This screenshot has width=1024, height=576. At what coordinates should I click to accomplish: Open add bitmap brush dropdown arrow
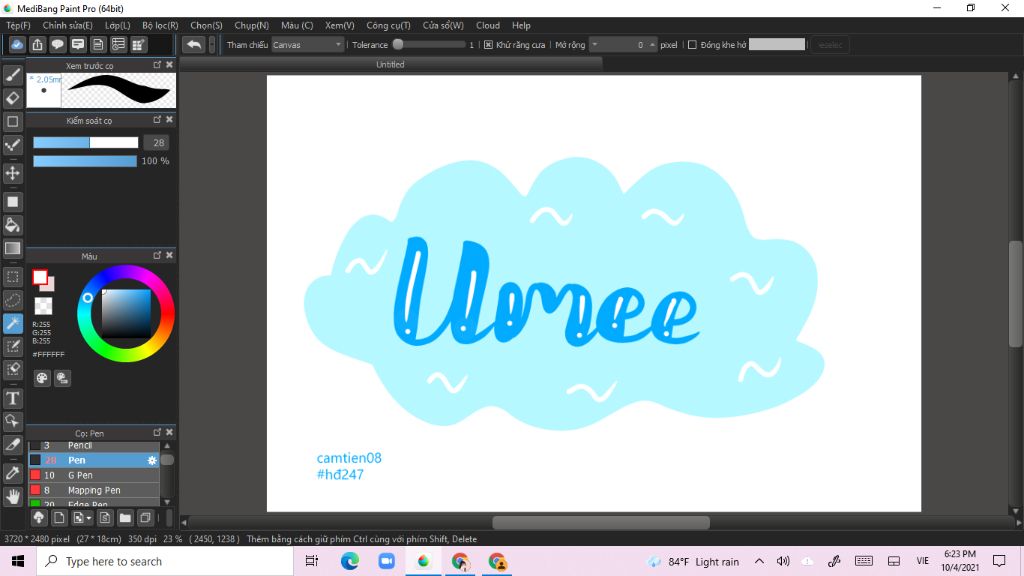[x=89, y=519]
